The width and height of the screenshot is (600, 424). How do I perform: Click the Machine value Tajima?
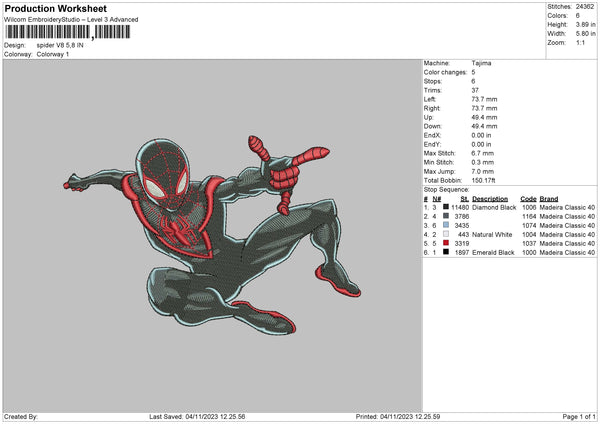pos(480,63)
